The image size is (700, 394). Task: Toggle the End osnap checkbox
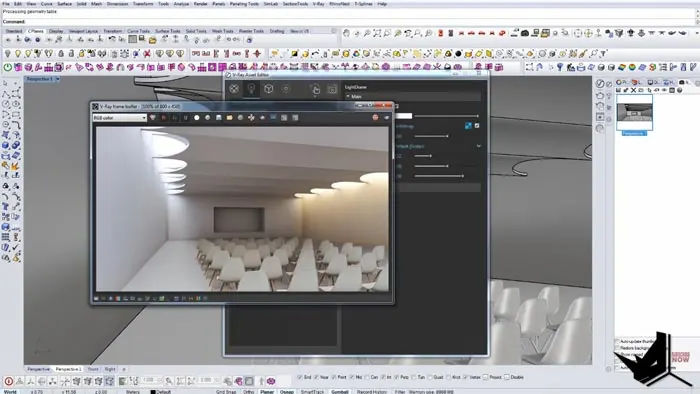pyautogui.click(x=300, y=377)
